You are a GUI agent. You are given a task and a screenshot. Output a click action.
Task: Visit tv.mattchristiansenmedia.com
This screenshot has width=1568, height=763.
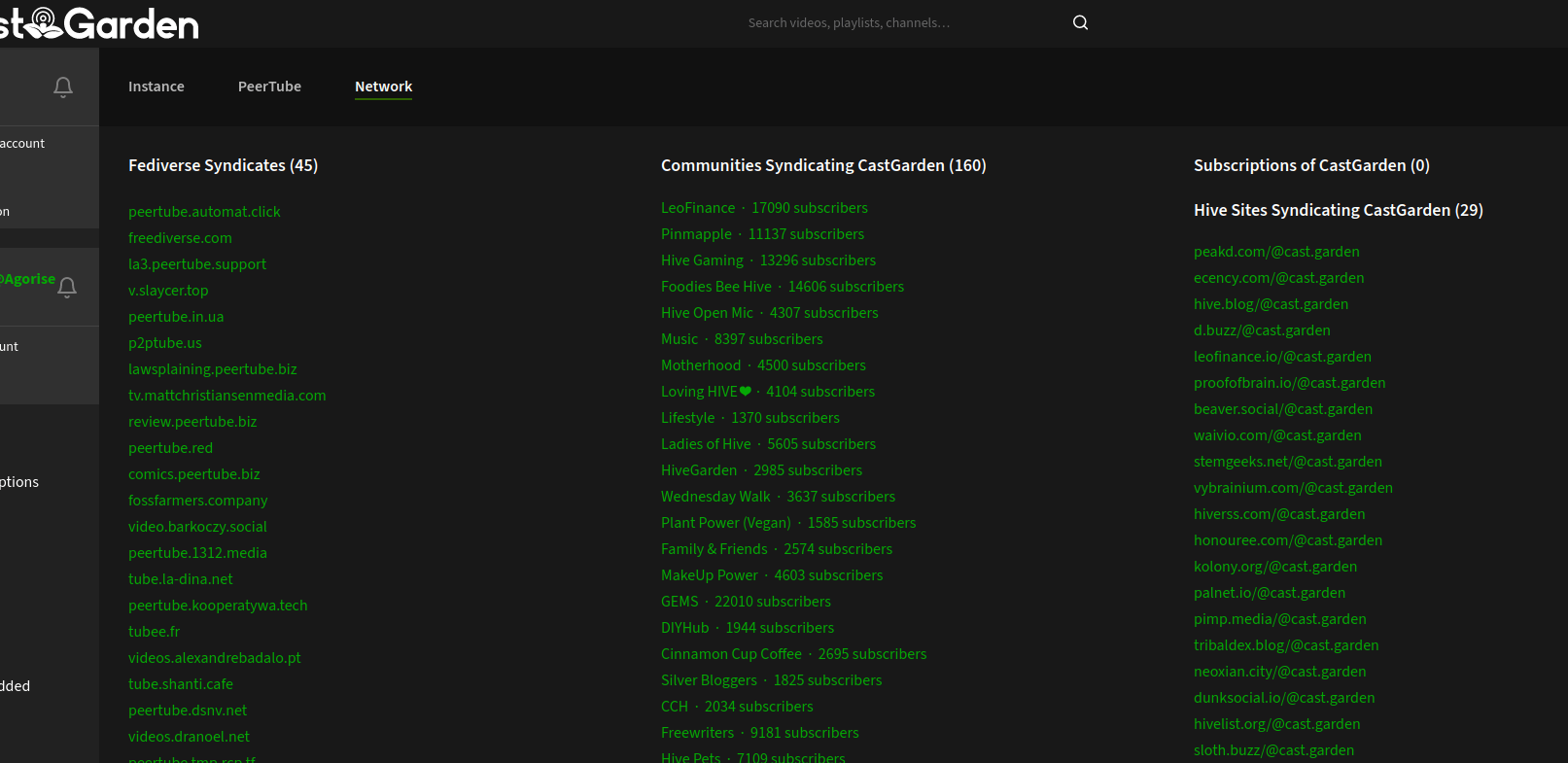tap(227, 396)
